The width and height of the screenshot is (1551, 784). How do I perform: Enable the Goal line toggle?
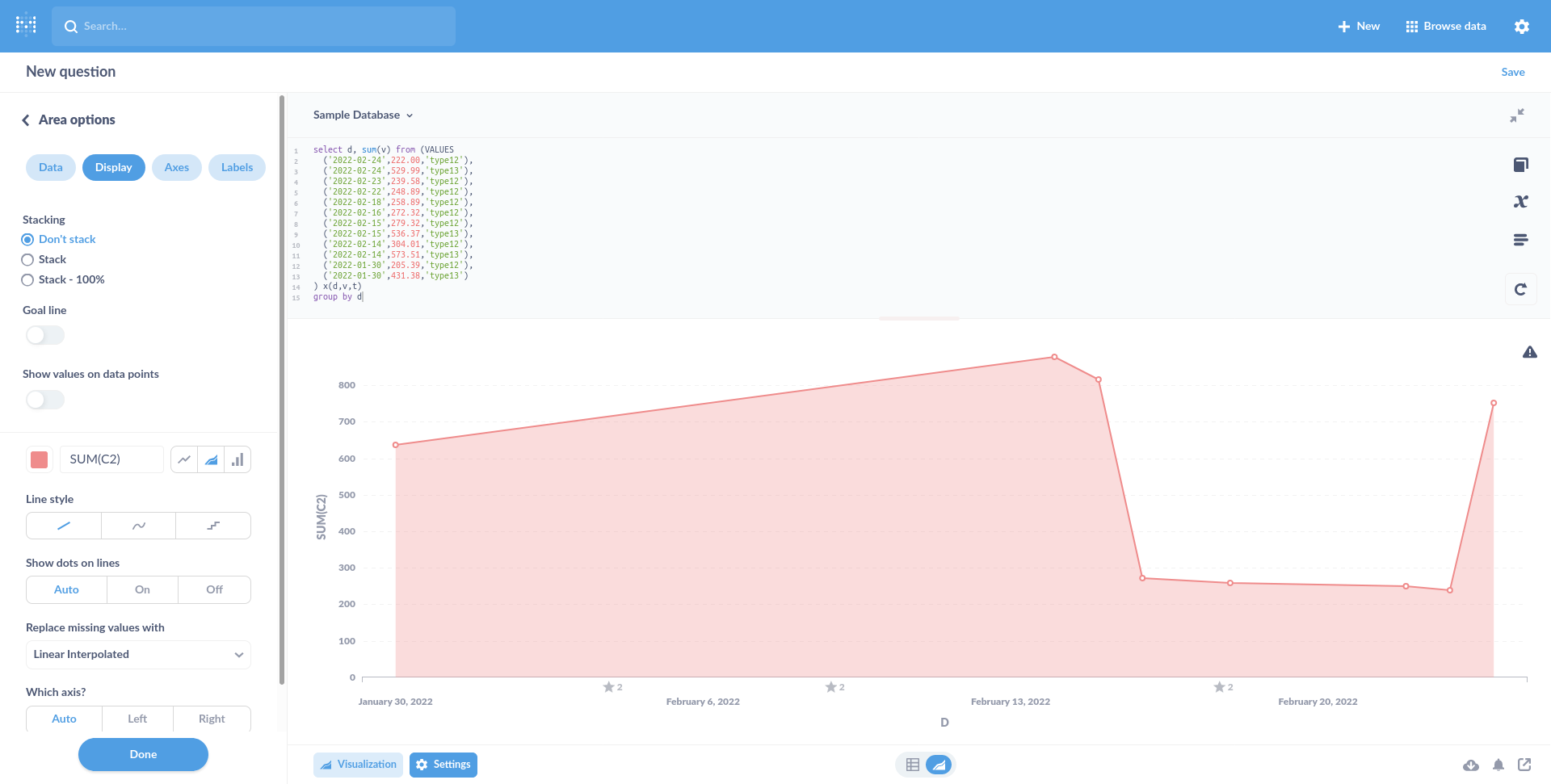(x=44, y=334)
